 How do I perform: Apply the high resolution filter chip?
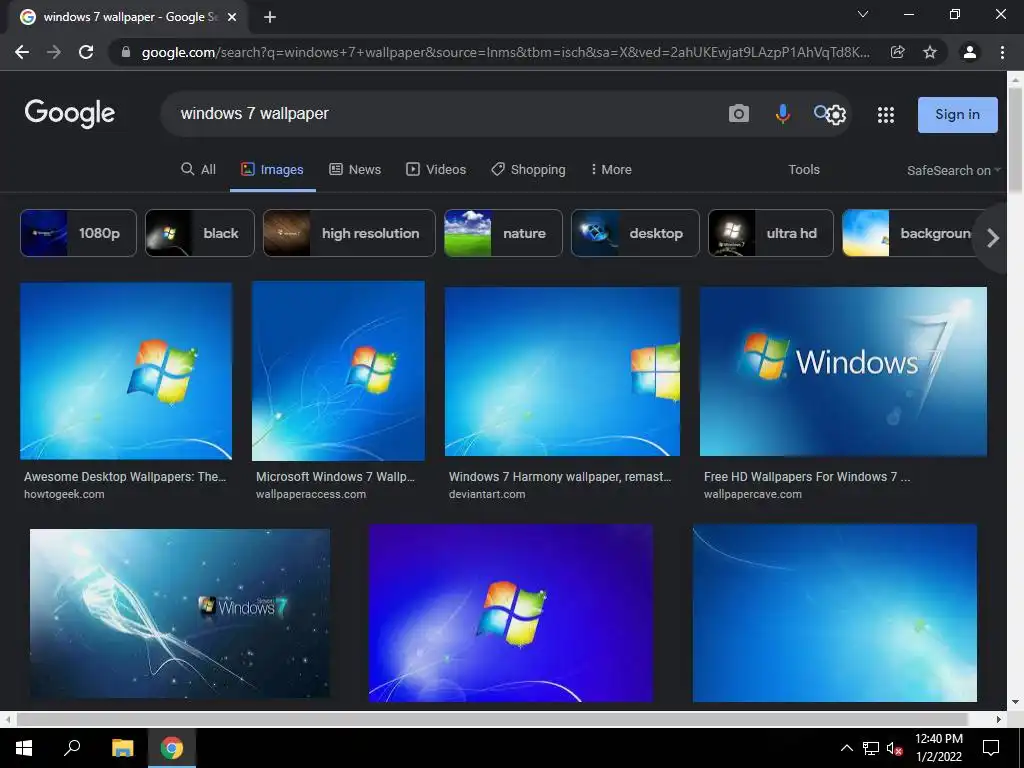349,233
